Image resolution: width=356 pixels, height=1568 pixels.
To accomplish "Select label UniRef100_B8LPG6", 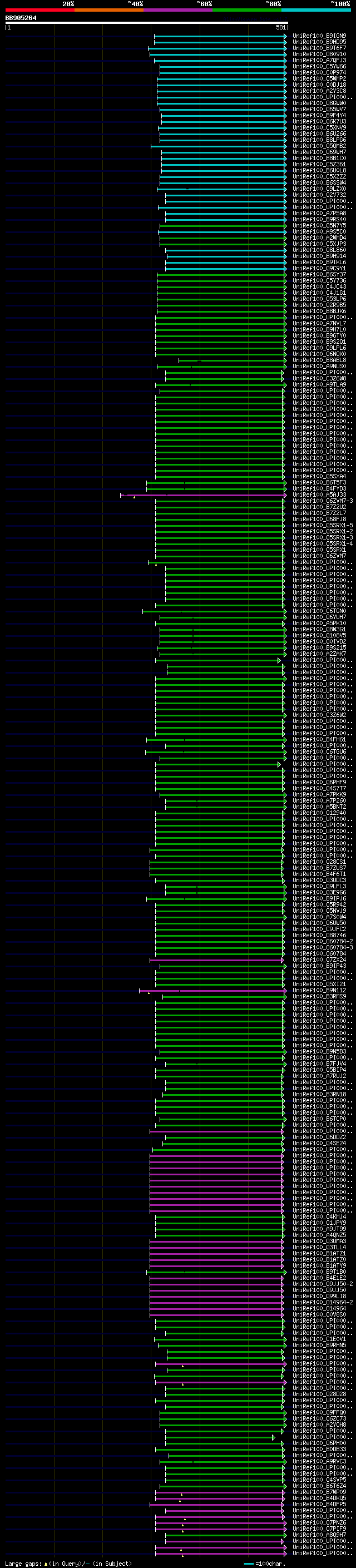I will pyautogui.click(x=319, y=140).
